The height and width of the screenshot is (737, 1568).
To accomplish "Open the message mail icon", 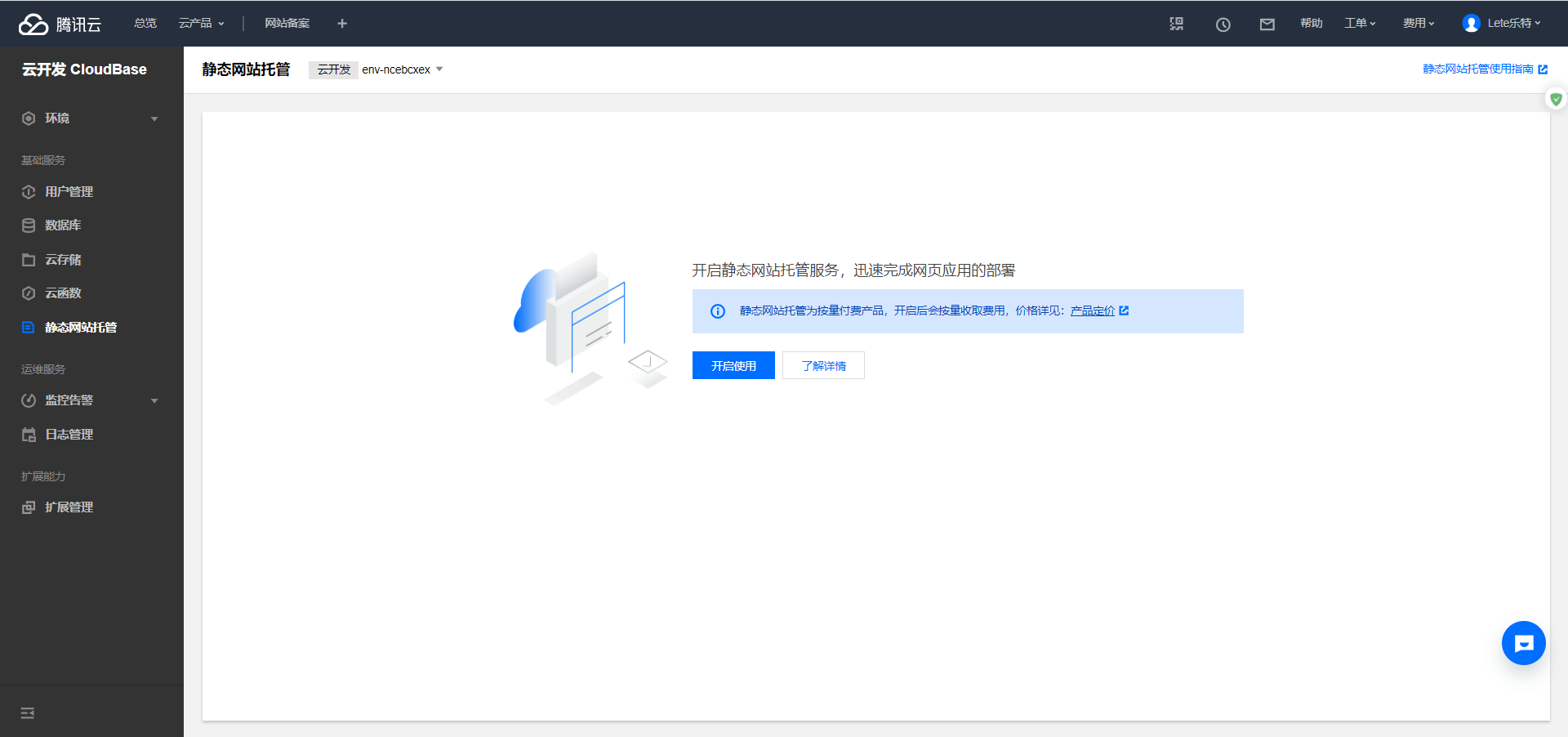I will coord(1267,25).
